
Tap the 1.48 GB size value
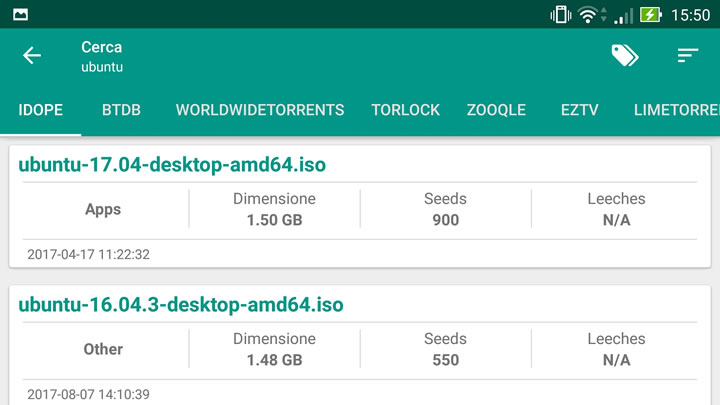point(275,360)
